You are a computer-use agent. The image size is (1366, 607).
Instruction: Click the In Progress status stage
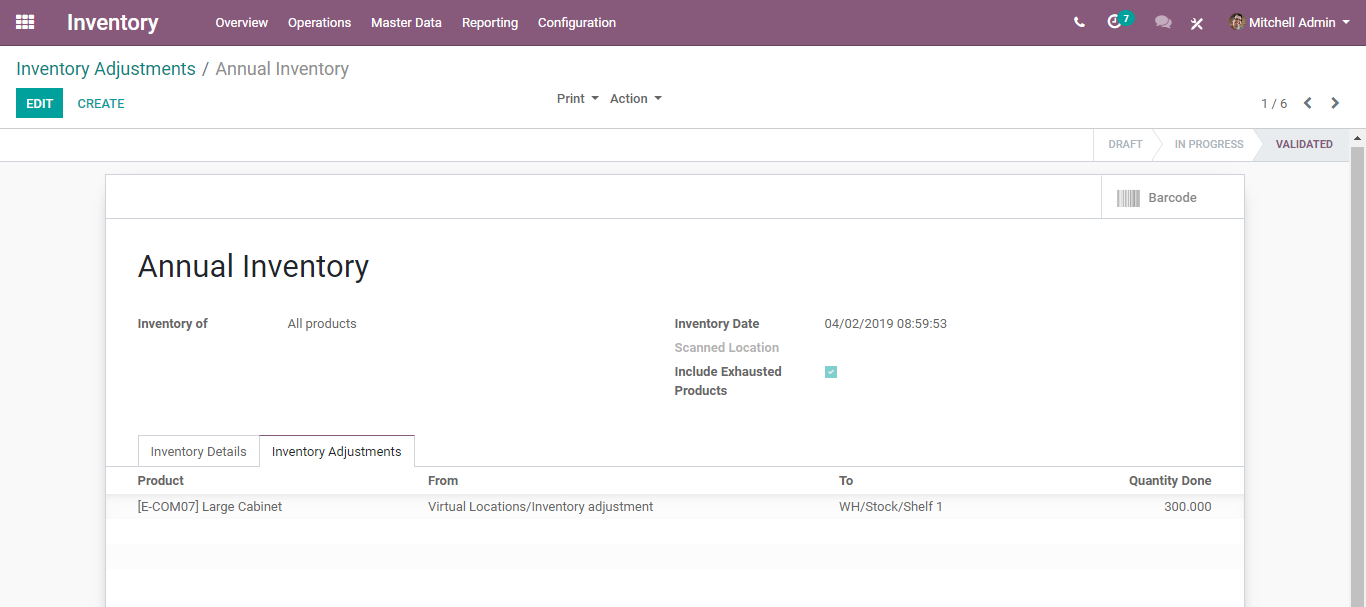(x=1209, y=144)
